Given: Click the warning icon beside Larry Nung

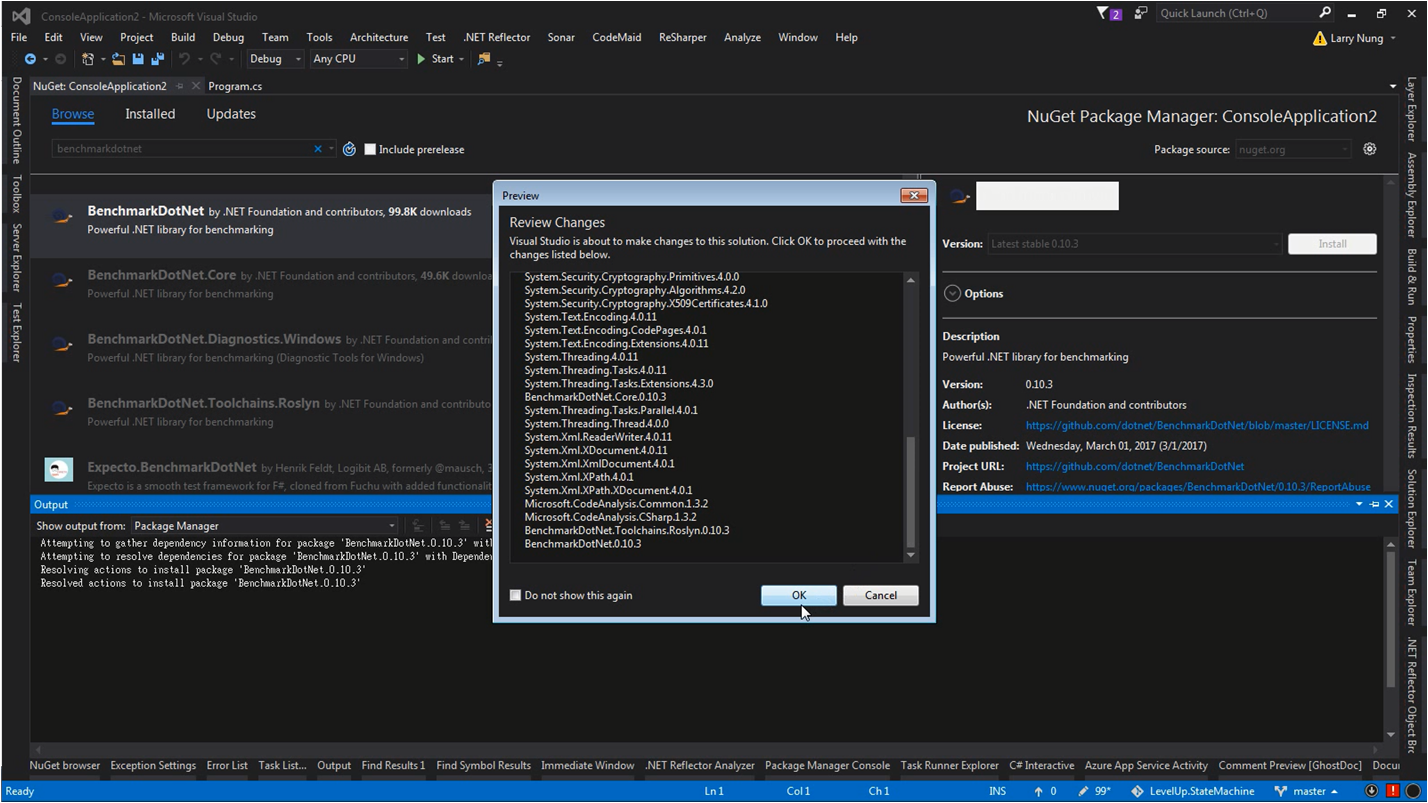Looking at the screenshot, I should (x=1320, y=38).
